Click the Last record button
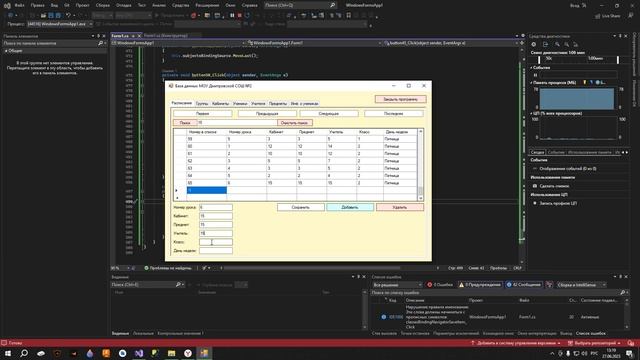This screenshot has width=640, height=360. tap(393, 113)
